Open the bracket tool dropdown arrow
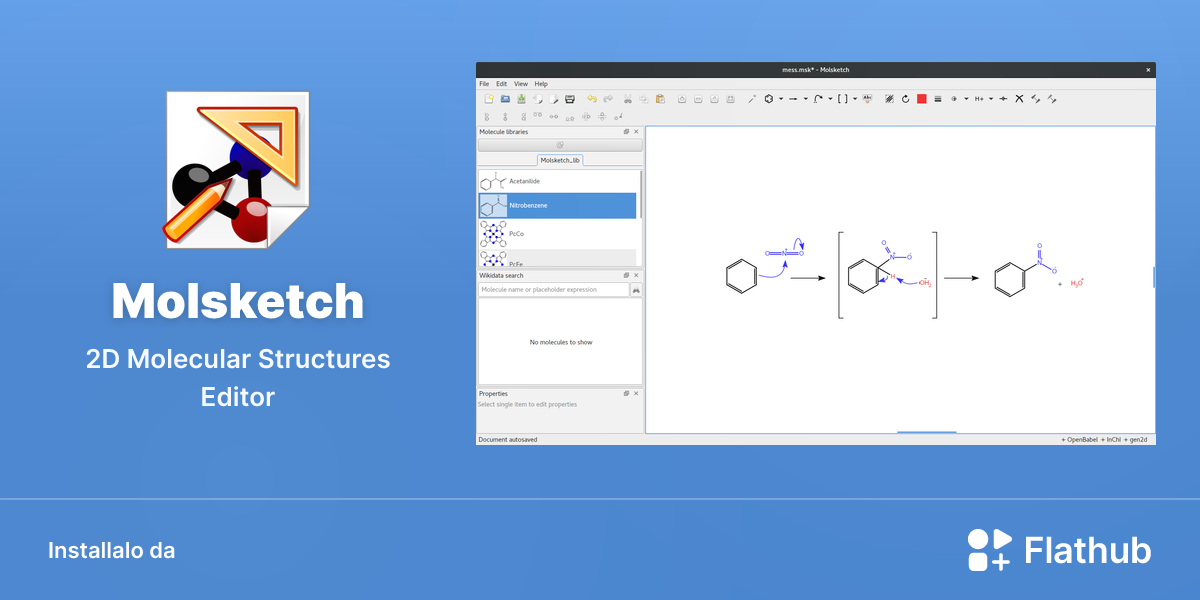Viewport: 1200px width, 600px height. pos(855,99)
